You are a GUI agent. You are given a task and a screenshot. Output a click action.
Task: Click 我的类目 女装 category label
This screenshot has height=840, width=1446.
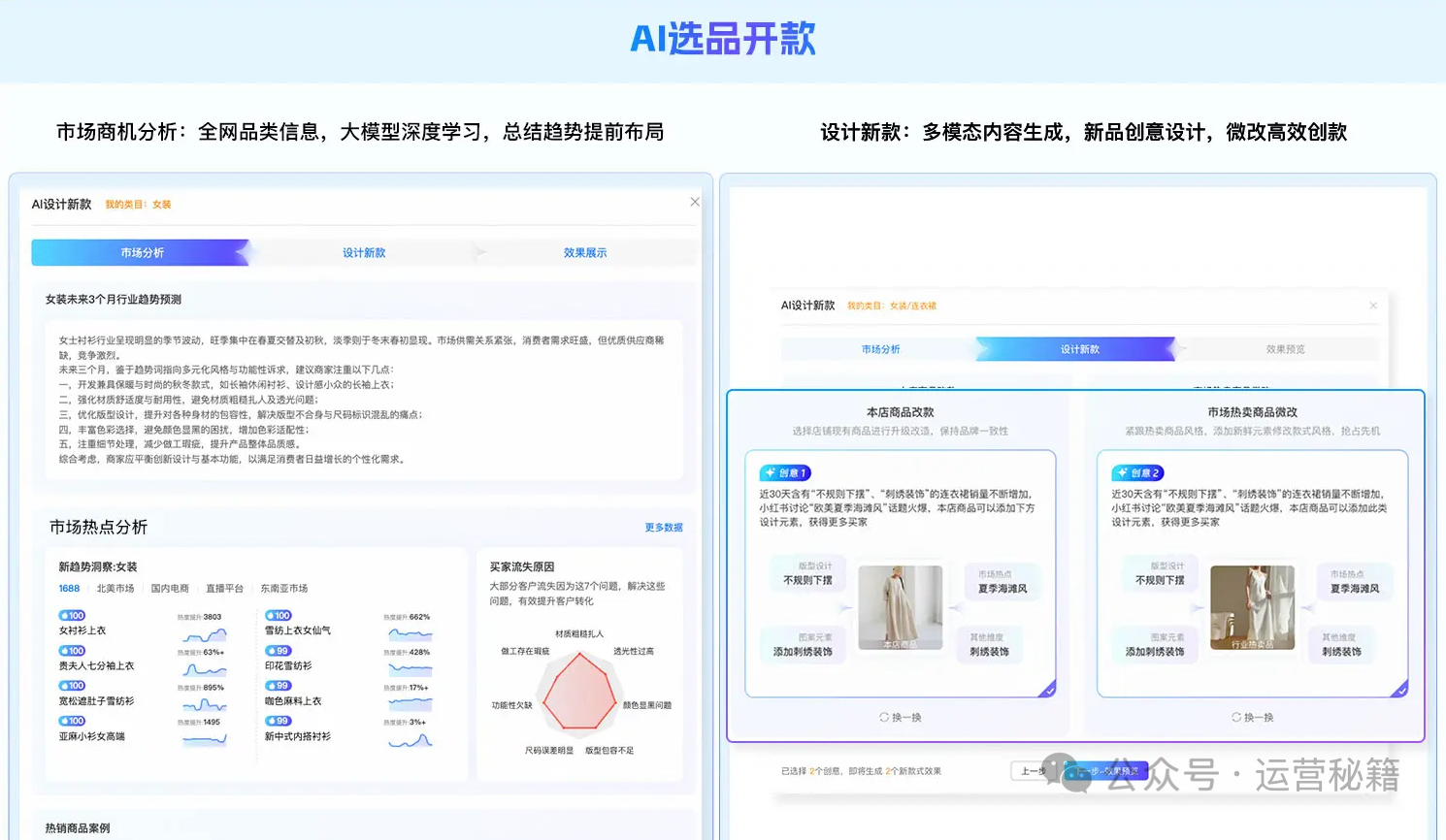138,205
